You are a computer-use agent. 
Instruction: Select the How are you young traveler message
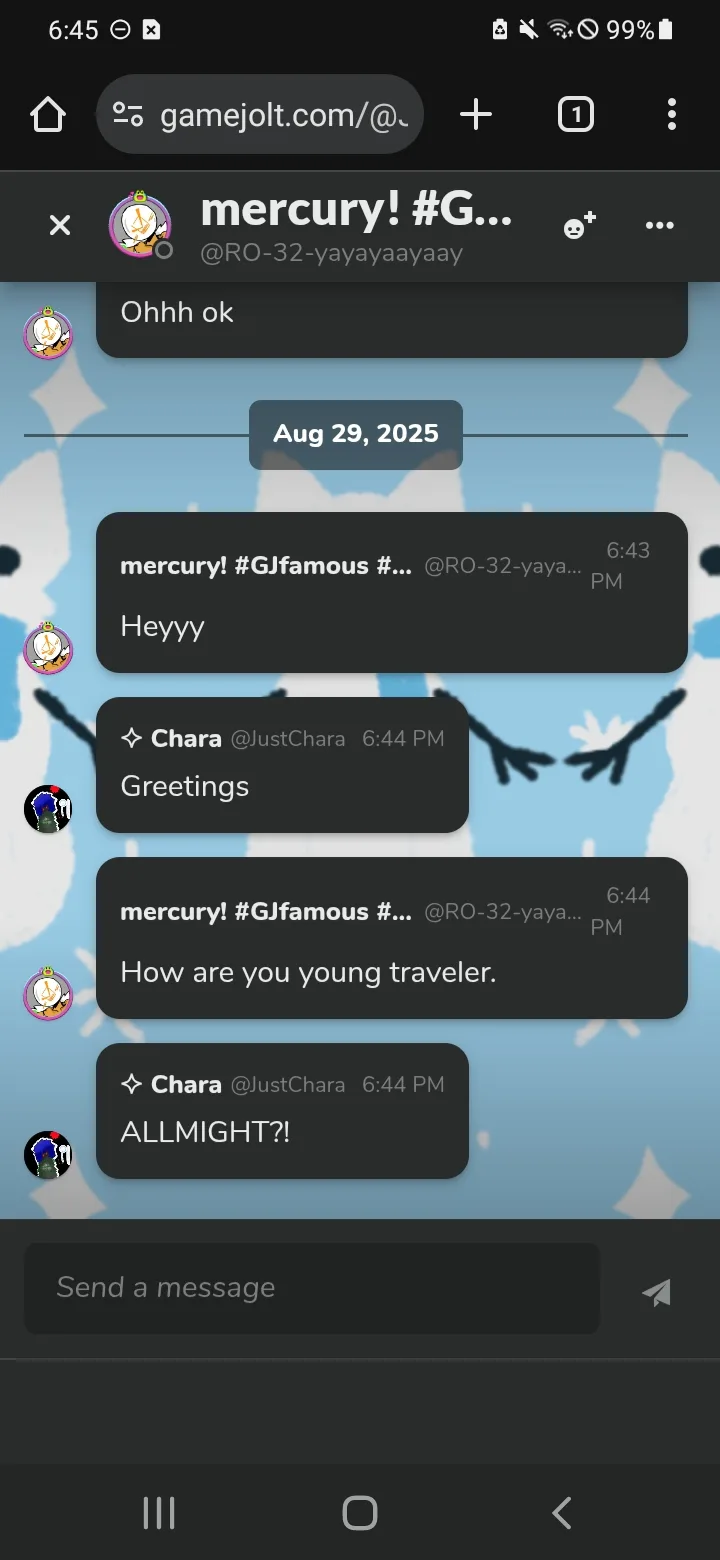coord(308,972)
